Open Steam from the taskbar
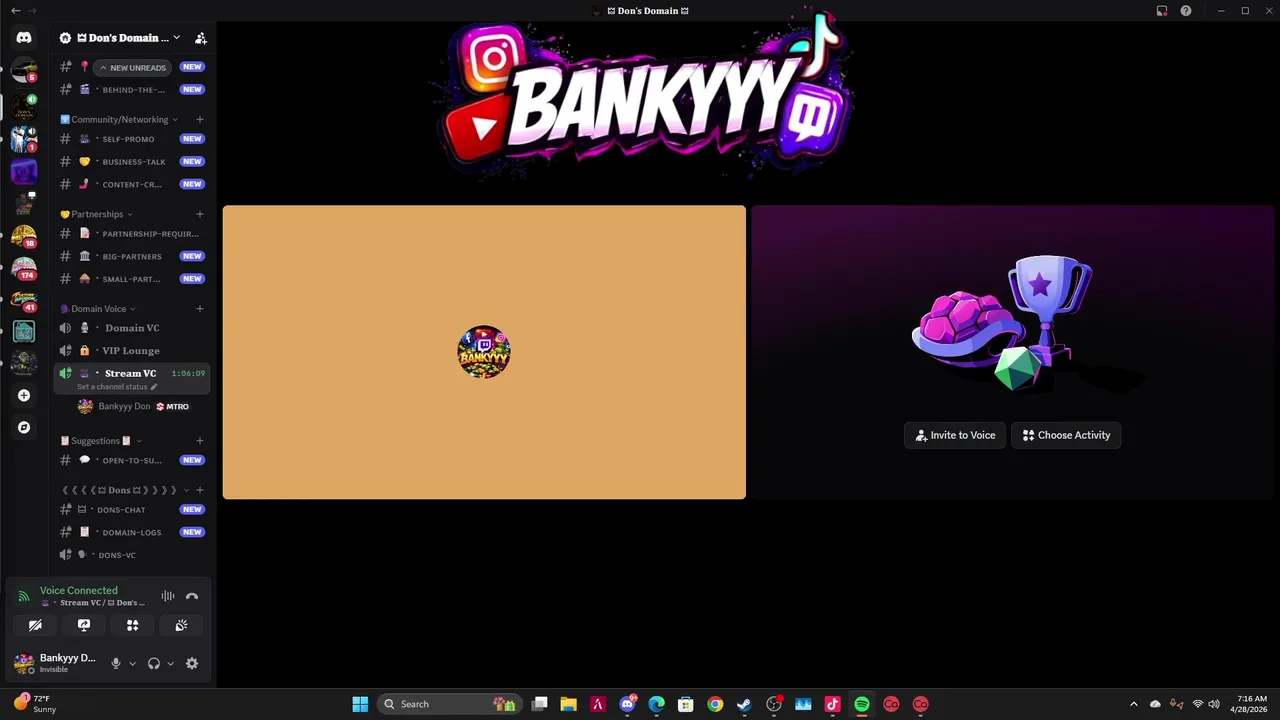 [744, 704]
